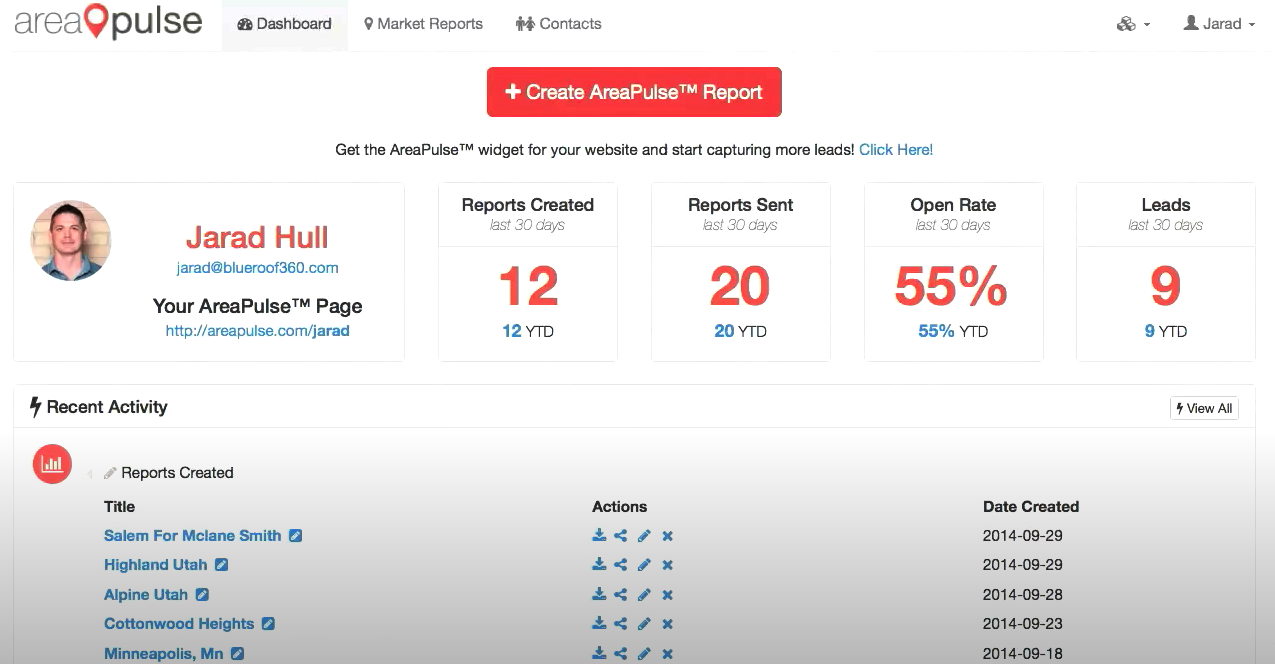Delete the Alpine Utah report
Viewport: 1275px width, 664px height.
(667, 595)
